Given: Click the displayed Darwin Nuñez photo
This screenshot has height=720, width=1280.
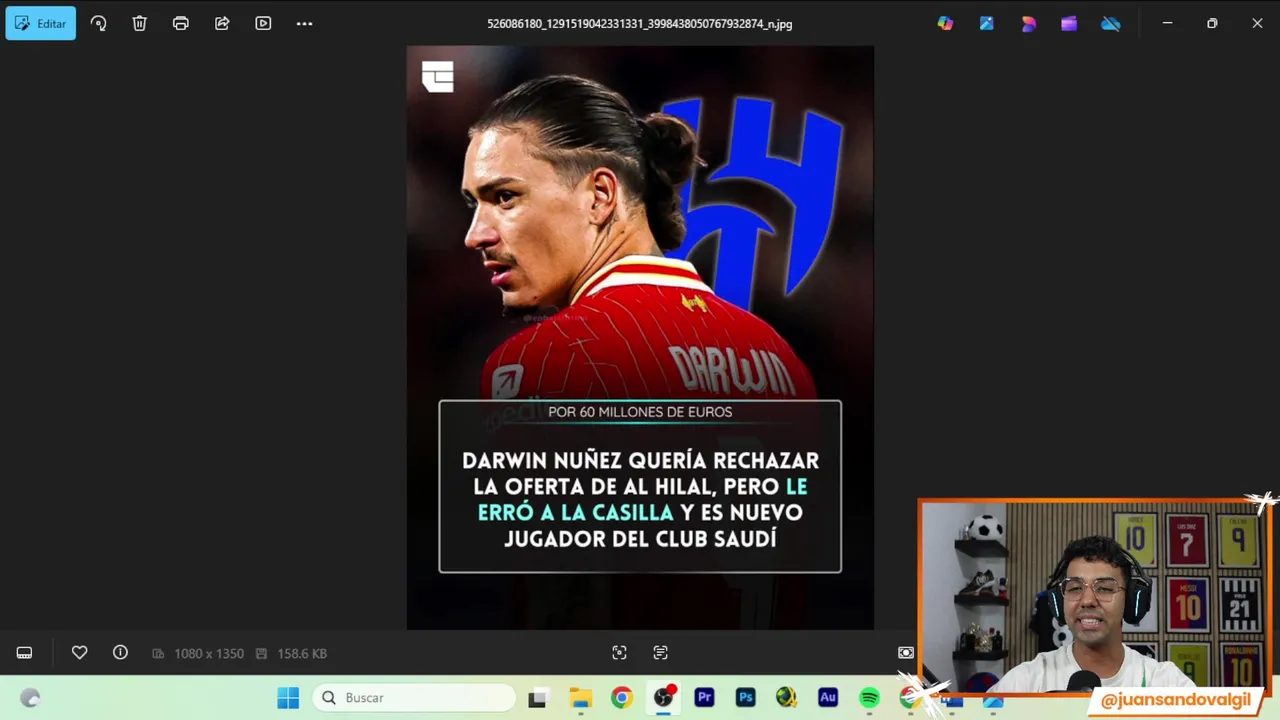Looking at the screenshot, I should (640, 337).
